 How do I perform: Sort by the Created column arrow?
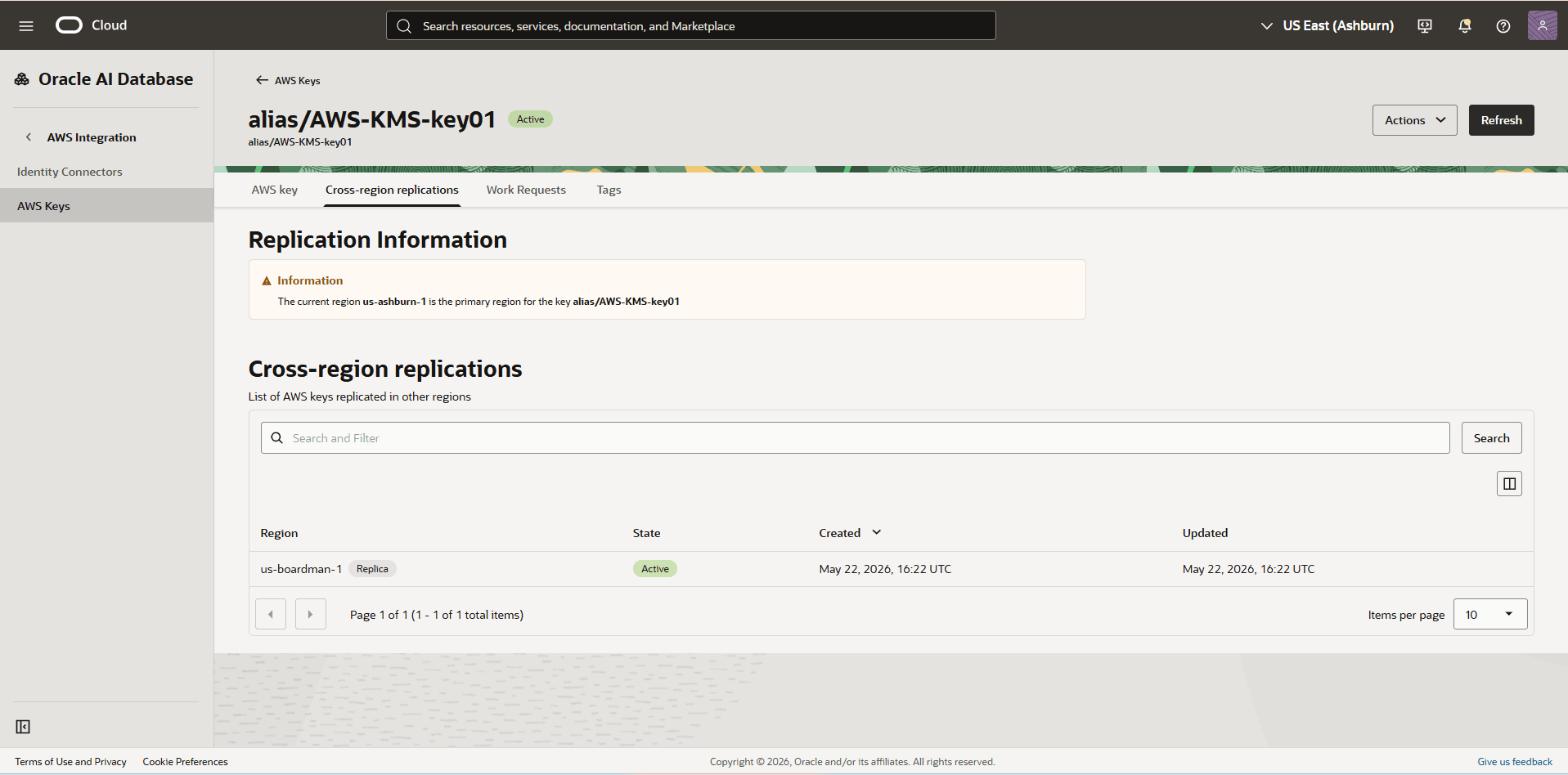pos(877,532)
